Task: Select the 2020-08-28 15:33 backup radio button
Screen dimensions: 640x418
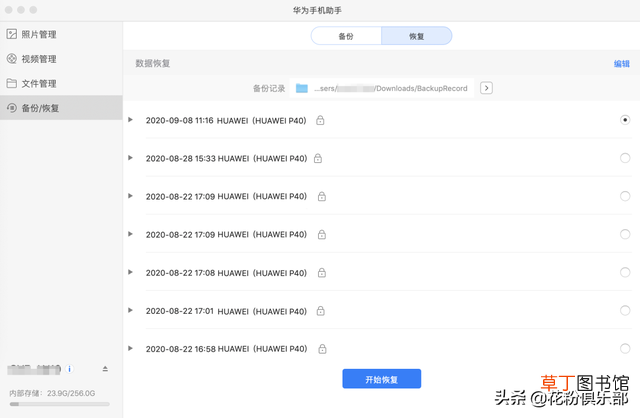Action: click(625, 158)
